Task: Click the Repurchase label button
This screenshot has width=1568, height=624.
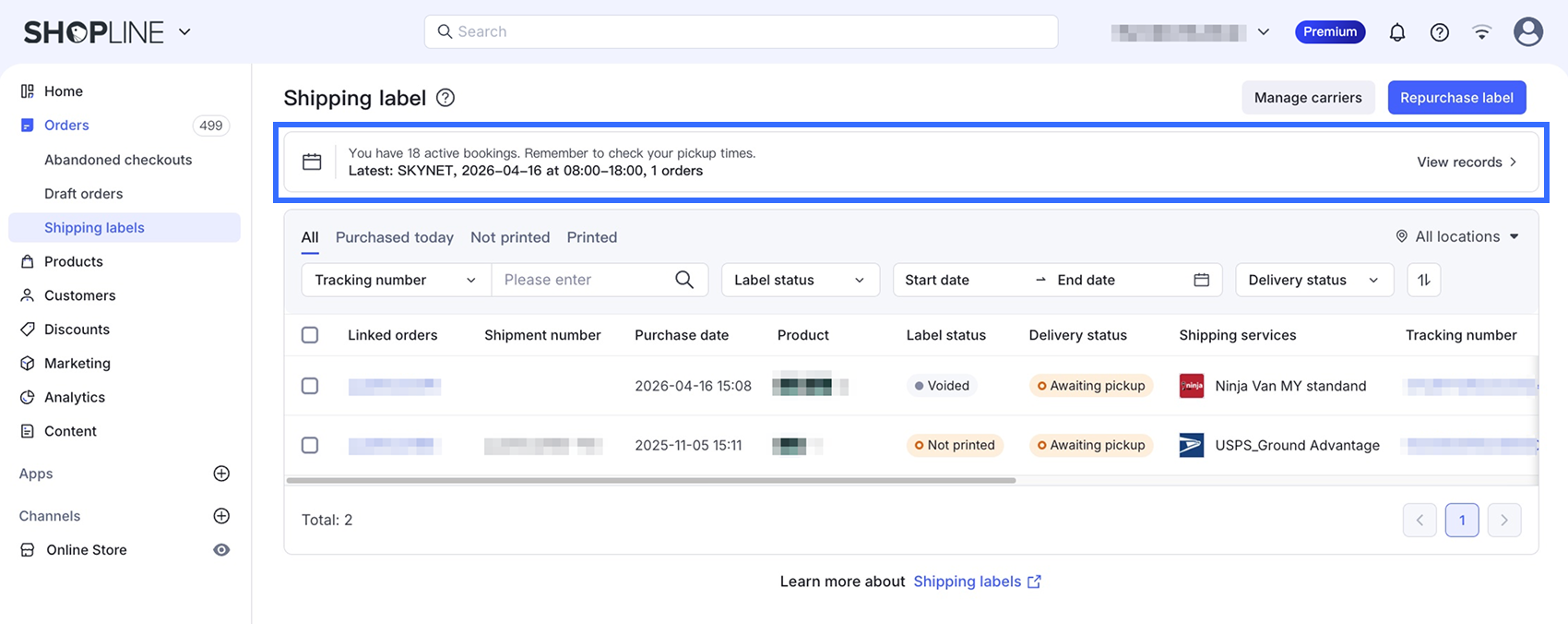Action: (x=1456, y=98)
